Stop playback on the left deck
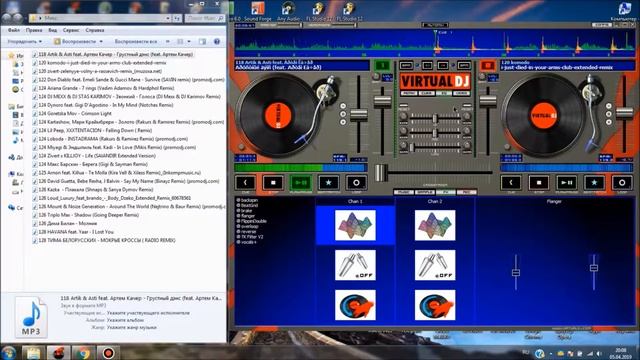Viewport: 640px width, 360px height. point(273,183)
